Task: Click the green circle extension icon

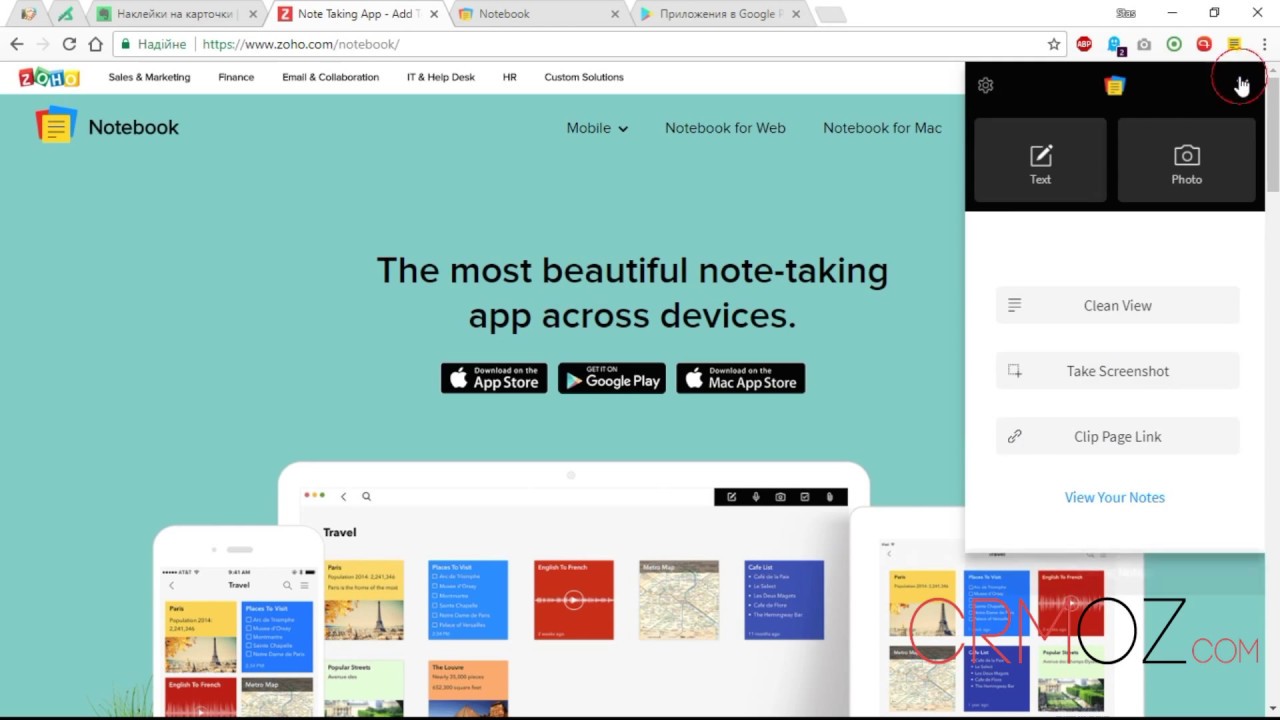Action: (1174, 44)
